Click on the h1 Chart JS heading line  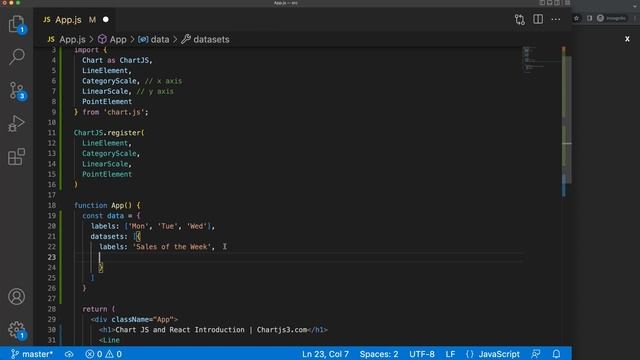pos(213,330)
